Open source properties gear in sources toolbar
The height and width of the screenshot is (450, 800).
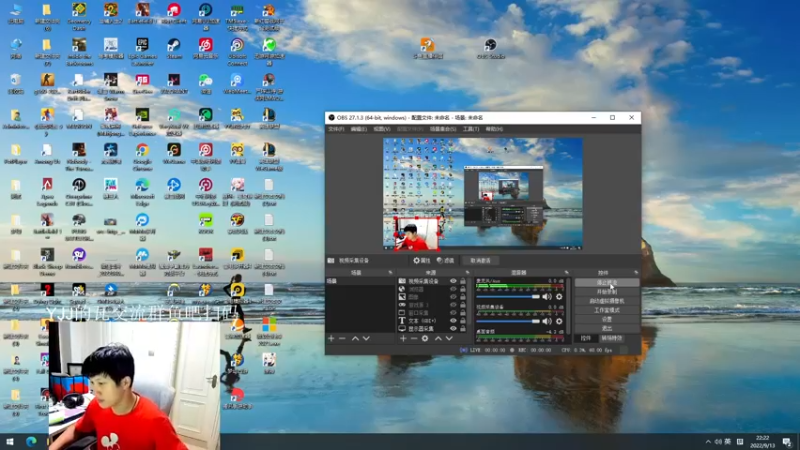(425, 338)
